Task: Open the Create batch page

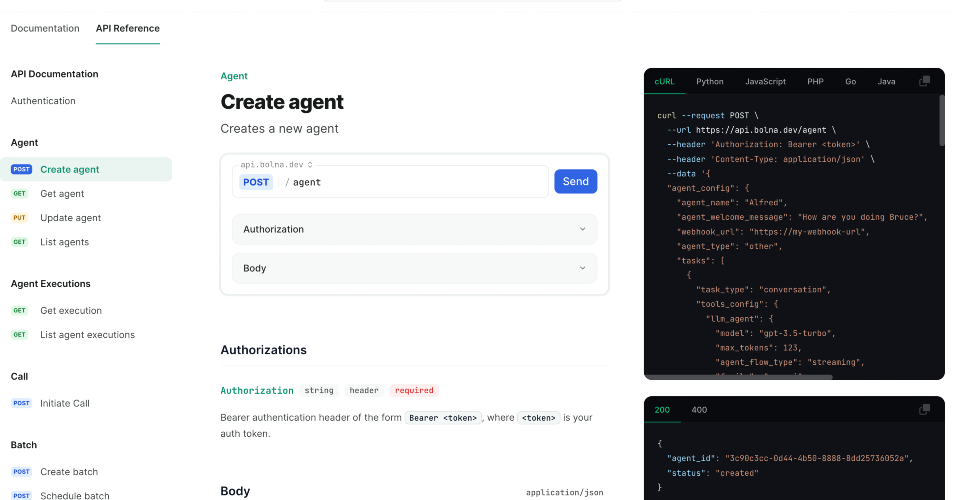Action: (x=69, y=472)
